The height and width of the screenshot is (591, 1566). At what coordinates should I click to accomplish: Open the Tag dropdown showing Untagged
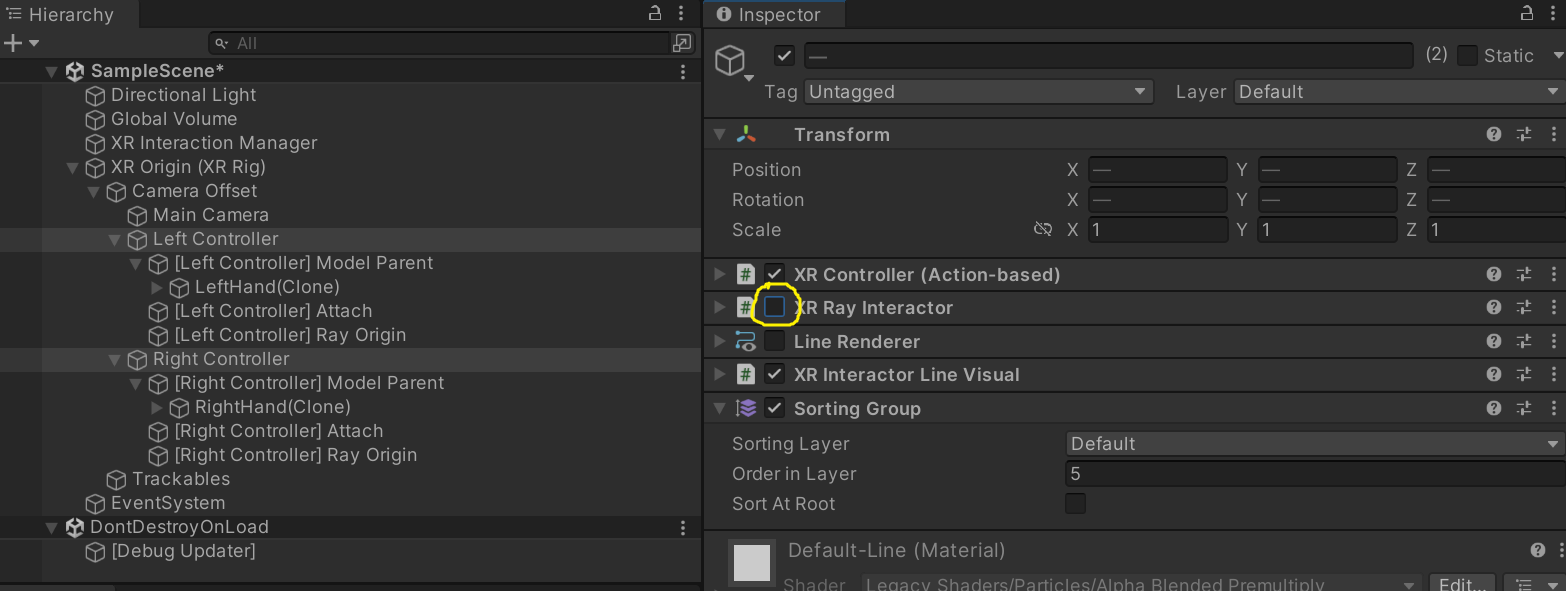click(x=979, y=91)
